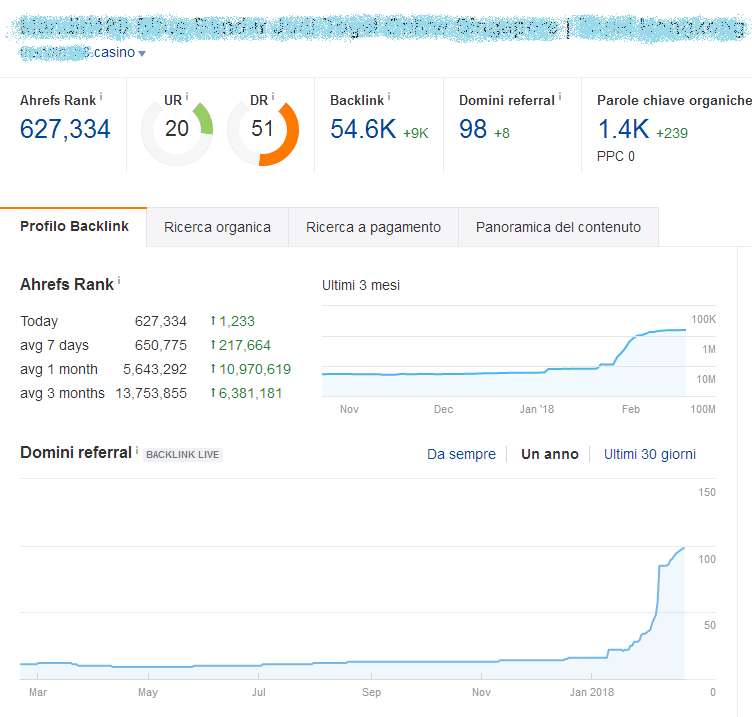Click the BACKLINK LIVE badge
The width and height of the screenshot is (752, 717).
click(183, 454)
